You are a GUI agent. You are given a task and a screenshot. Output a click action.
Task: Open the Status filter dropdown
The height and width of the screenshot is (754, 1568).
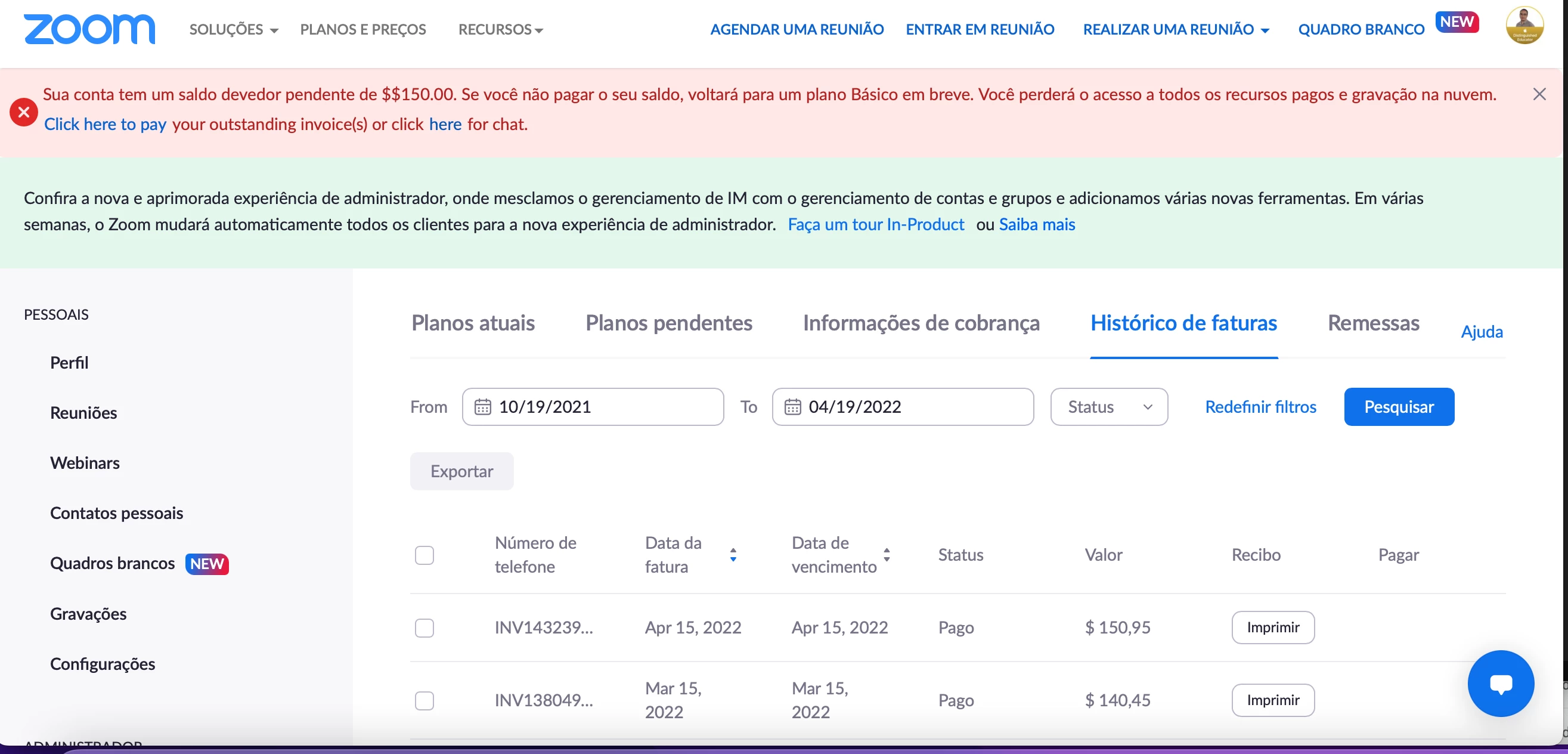(x=1108, y=407)
